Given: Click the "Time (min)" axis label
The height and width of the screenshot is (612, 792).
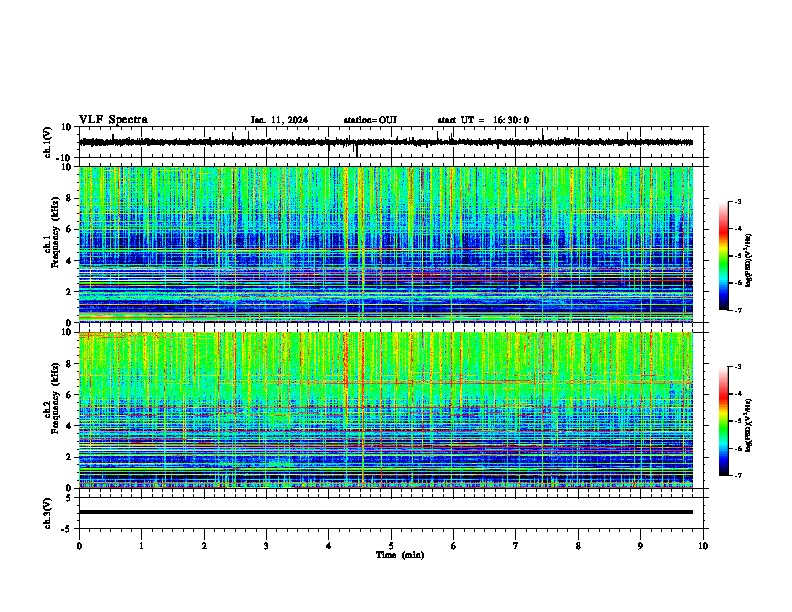Looking at the screenshot, I should (x=400, y=555).
